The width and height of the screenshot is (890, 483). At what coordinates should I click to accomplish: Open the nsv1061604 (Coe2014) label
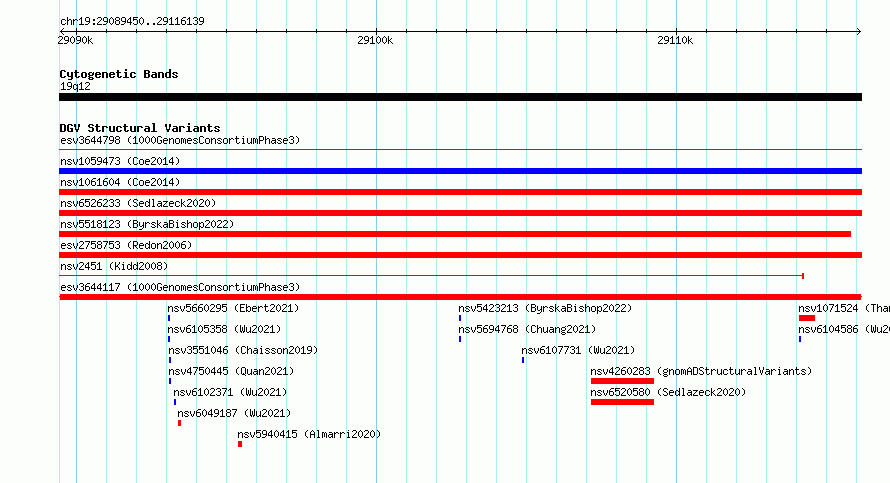[120, 182]
